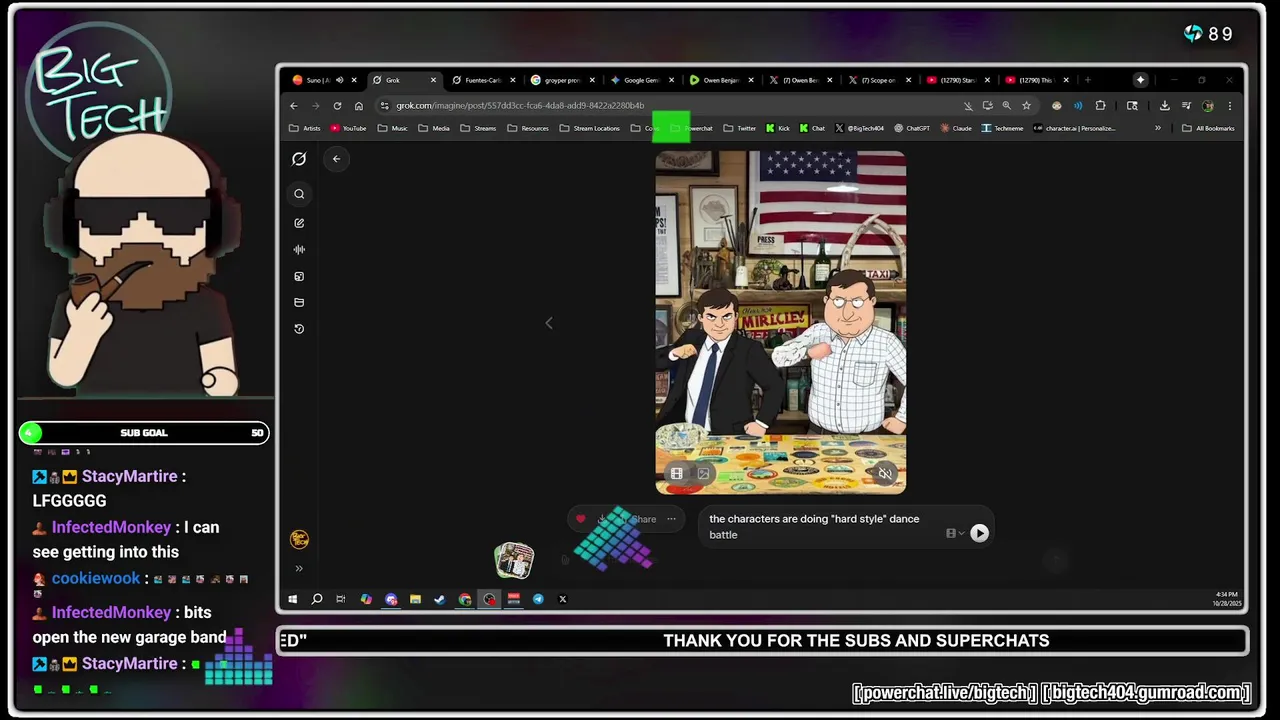
Task: Open voice mode waveform icon
Action: (299, 250)
